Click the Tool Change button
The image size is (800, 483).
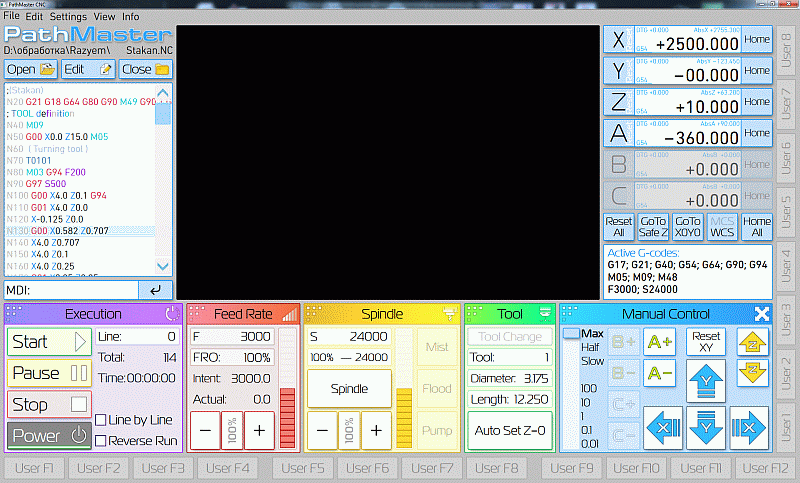[x=510, y=337]
